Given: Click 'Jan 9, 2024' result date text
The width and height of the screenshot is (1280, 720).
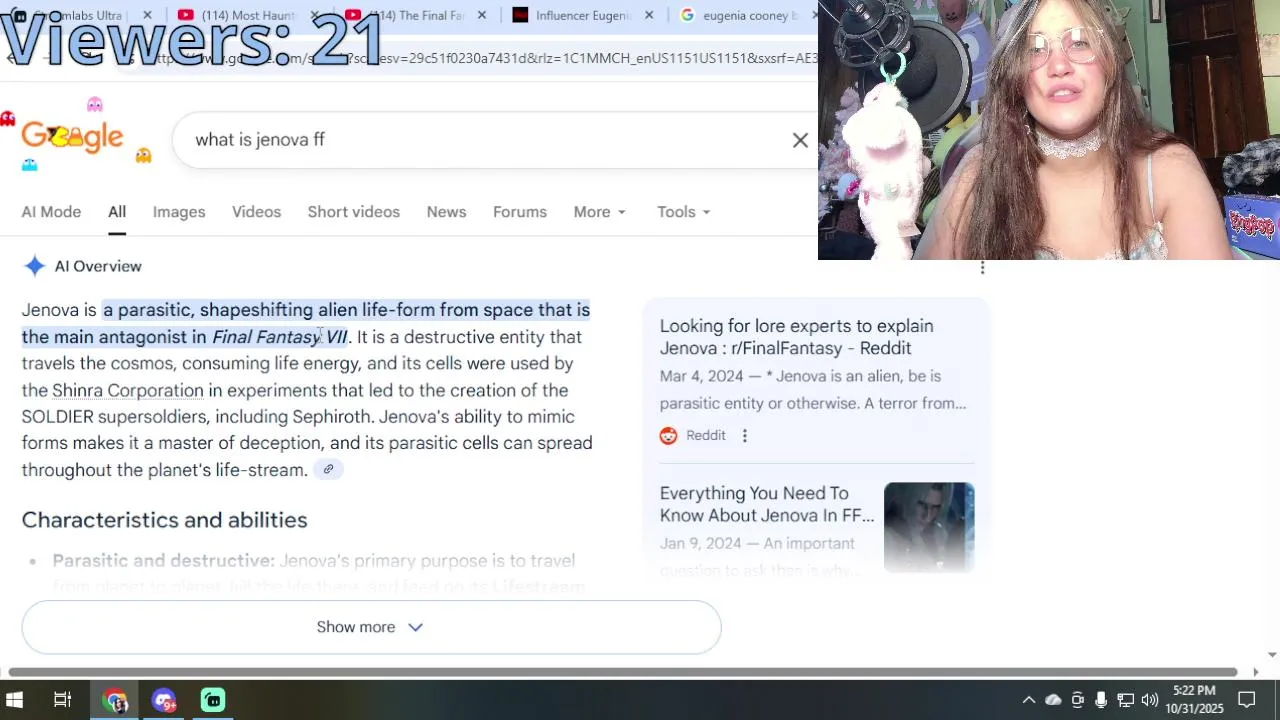Looking at the screenshot, I should (x=700, y=543).
